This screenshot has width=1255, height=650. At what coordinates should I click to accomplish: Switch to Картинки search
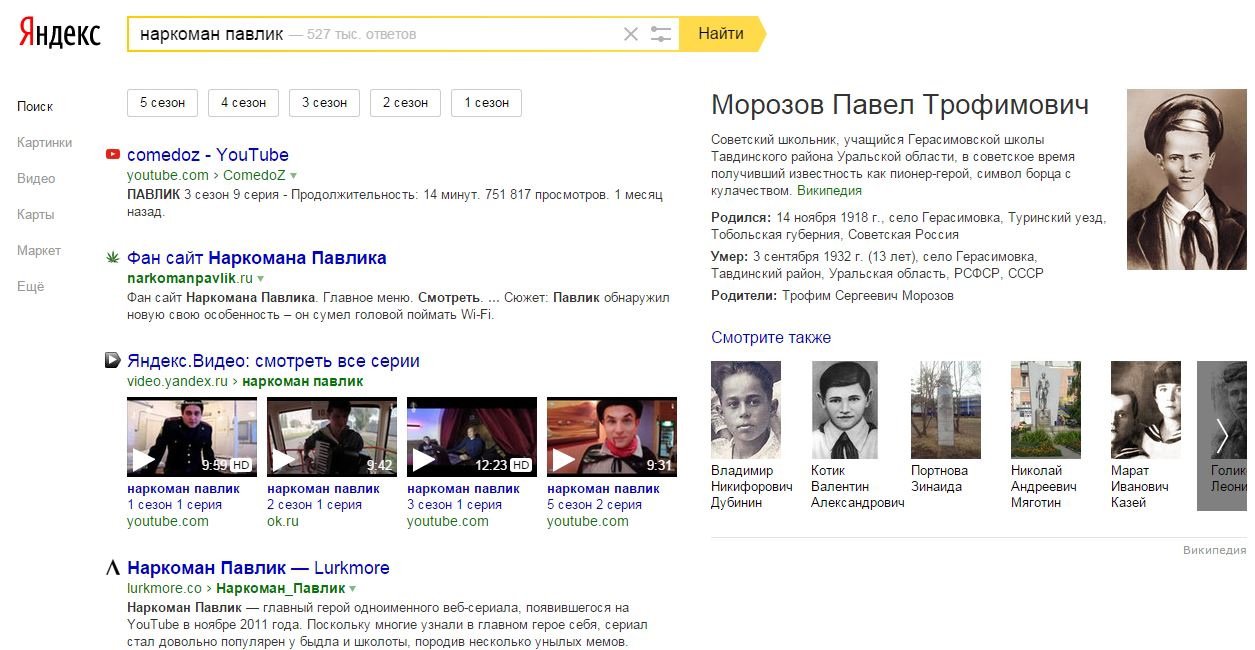[x=45, y=142]
